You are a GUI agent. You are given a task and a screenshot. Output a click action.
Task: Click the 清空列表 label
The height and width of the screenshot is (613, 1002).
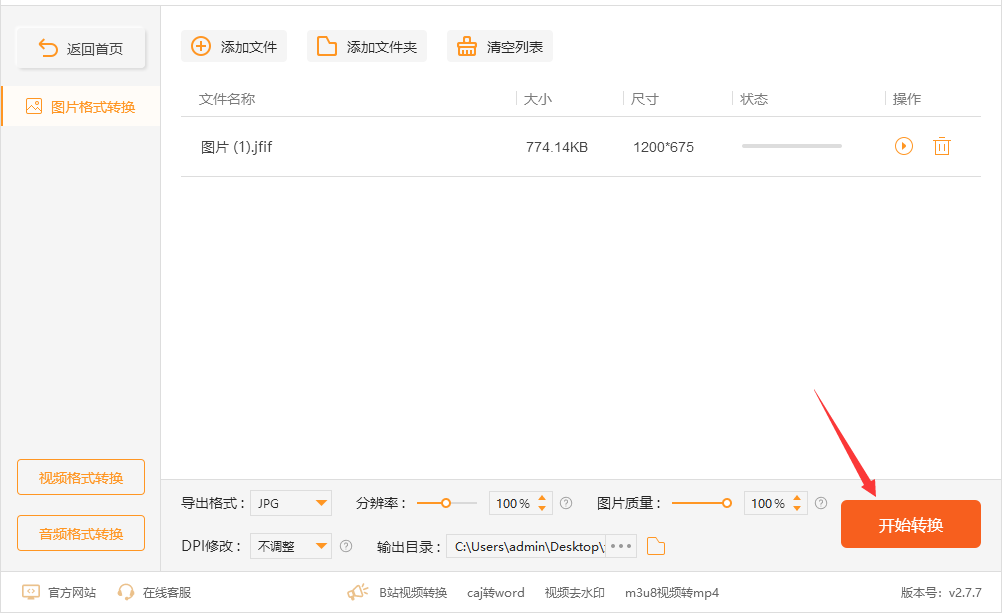point(514,47)
